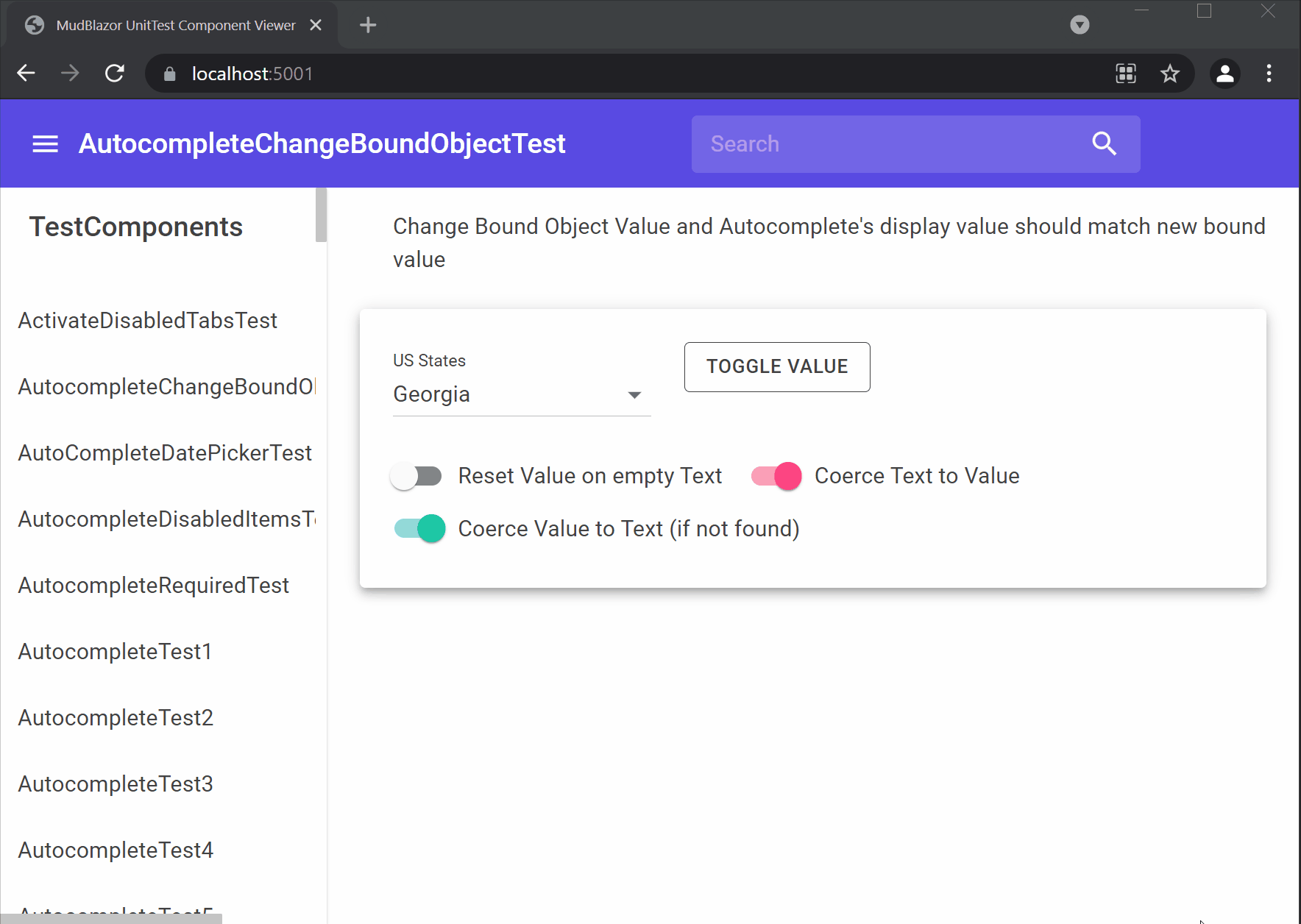Click the browser back arrow
Image resolution: width=1301 pixels, height=924 pixels.
pyautogui.click(x=26, y=74)
